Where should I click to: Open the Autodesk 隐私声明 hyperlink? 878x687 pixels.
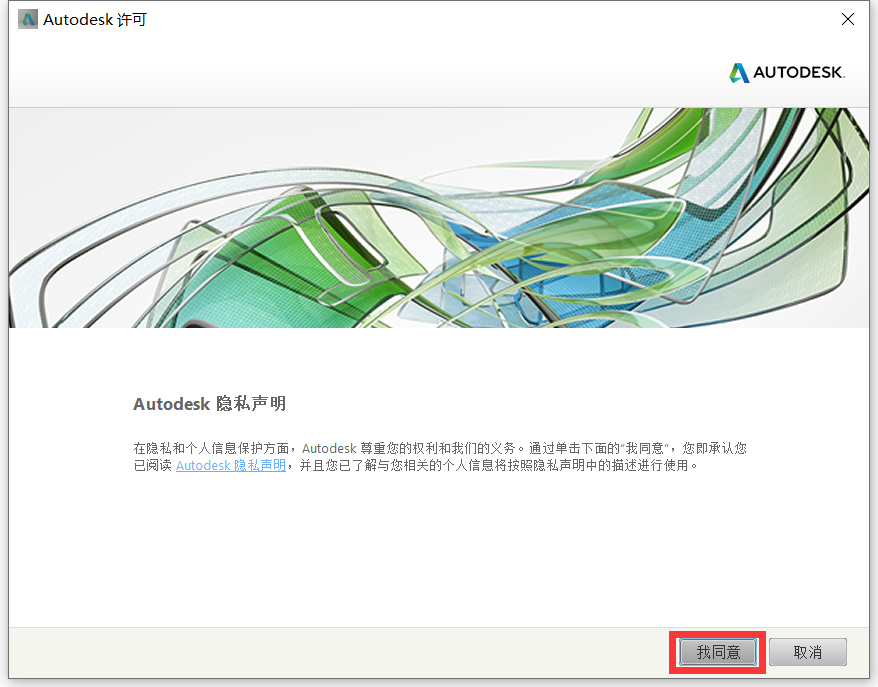pyautogui.click(x=231, y=465)
